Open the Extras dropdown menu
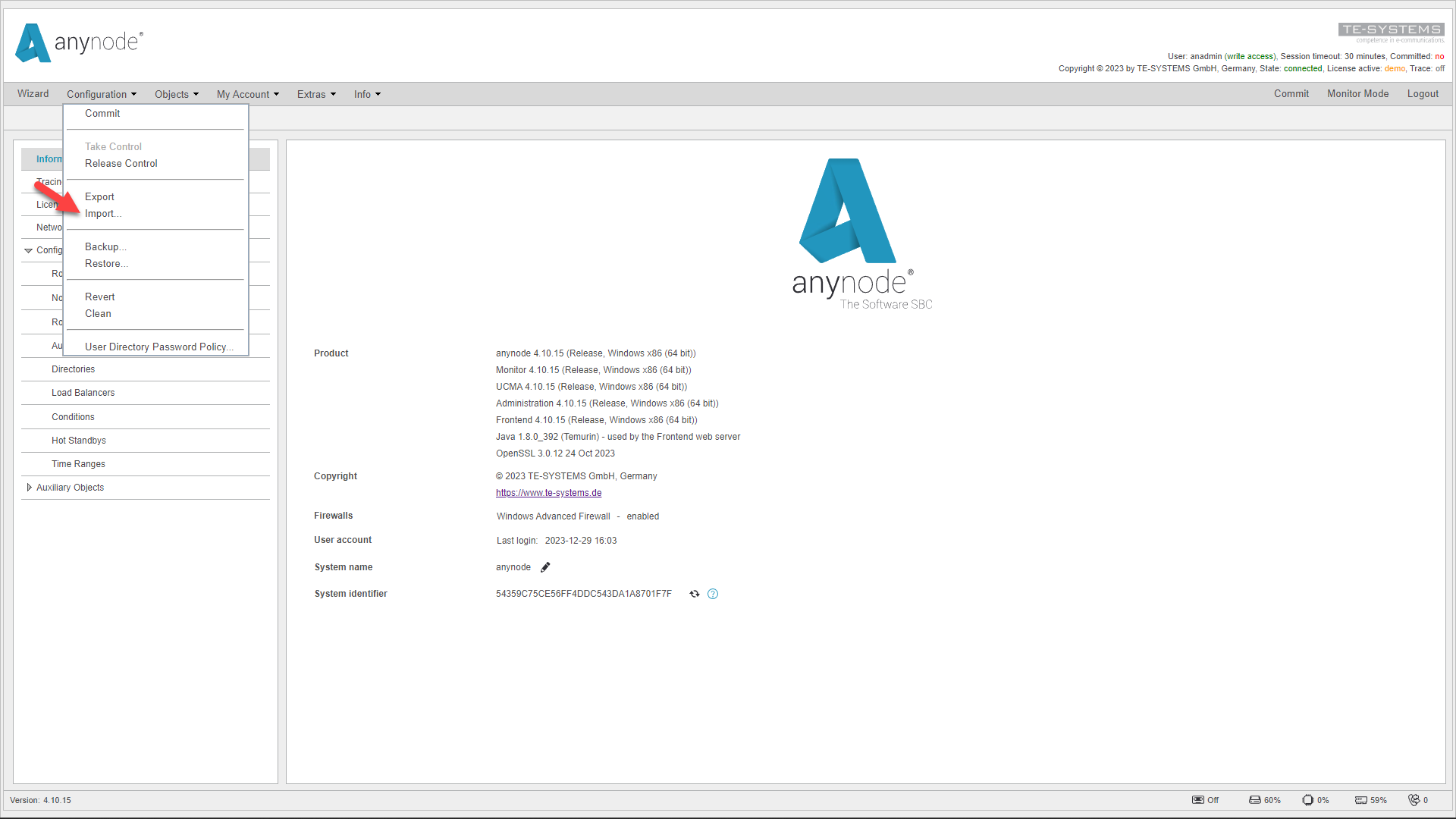 [x=315, y=94]
